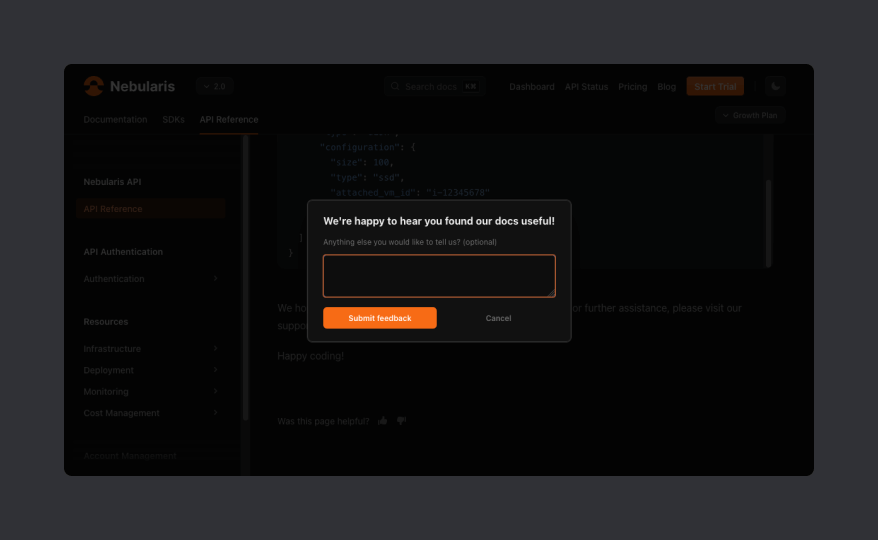Viewport: 878px width, 540px height.
Task: Expand the Authentication sidebar item
Action: (x=216, y=279)
